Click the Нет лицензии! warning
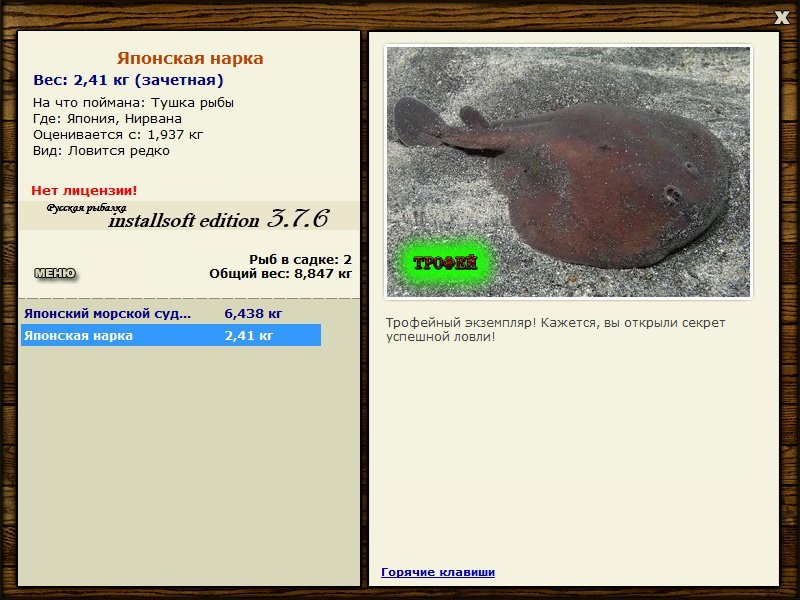 pyautogui.click(x=84, y=191)
